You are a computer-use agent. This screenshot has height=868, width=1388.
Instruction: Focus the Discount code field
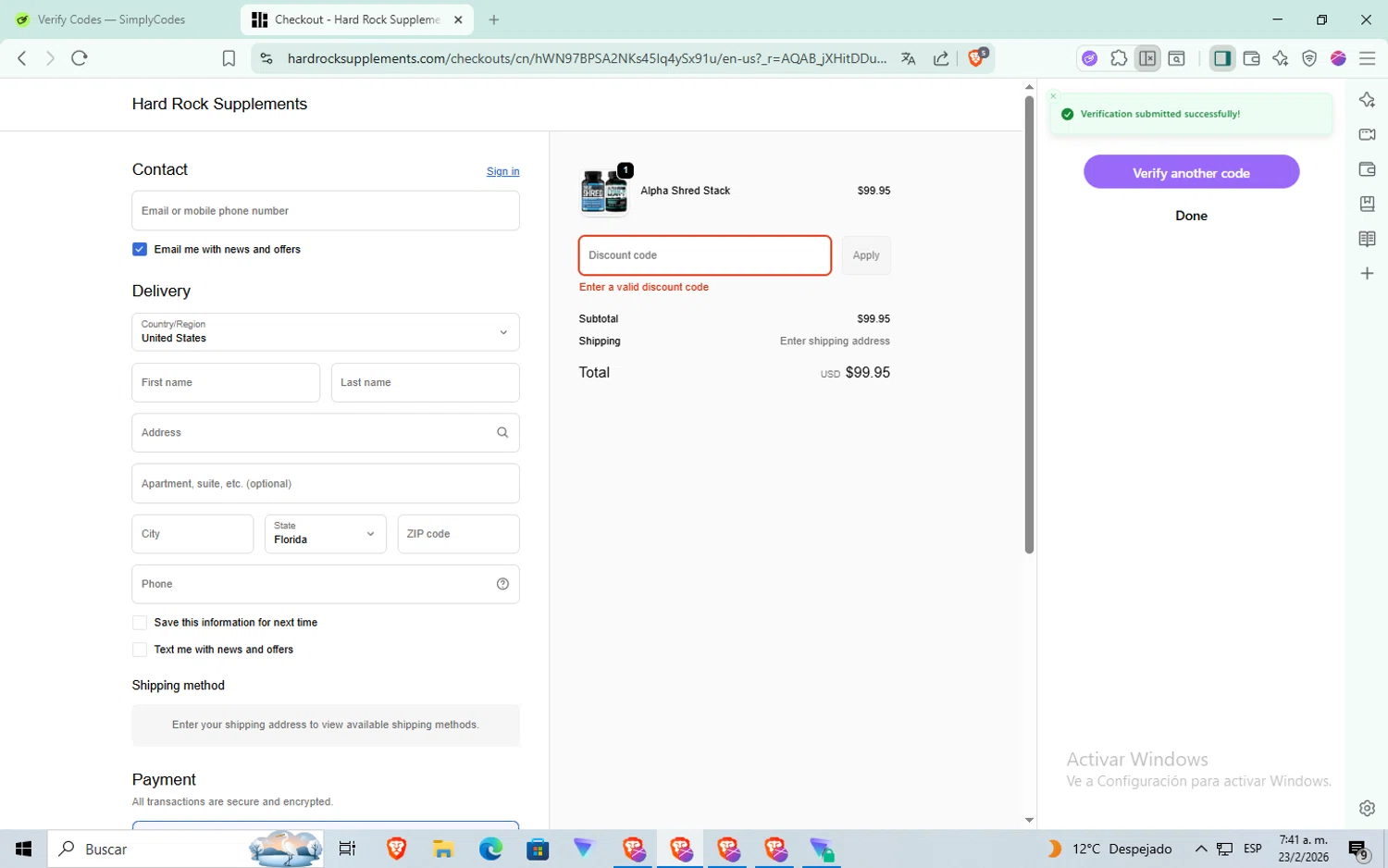pyautogui.click(x=705, y=255)
